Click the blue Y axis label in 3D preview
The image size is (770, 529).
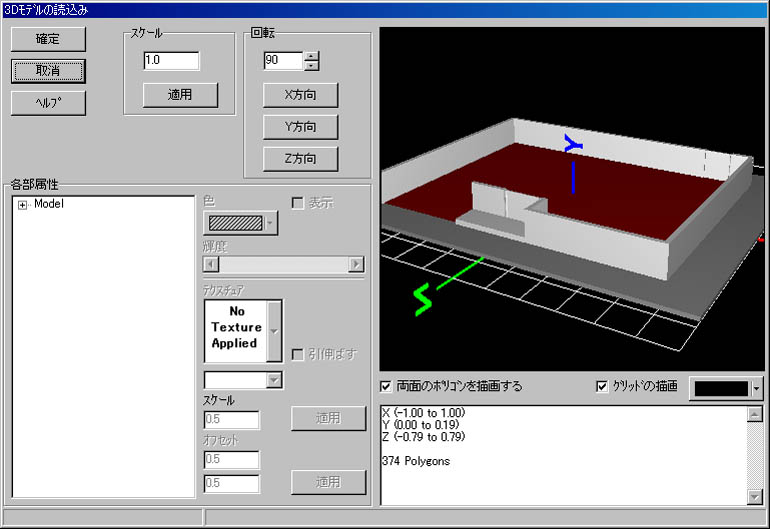click(573, 144)
